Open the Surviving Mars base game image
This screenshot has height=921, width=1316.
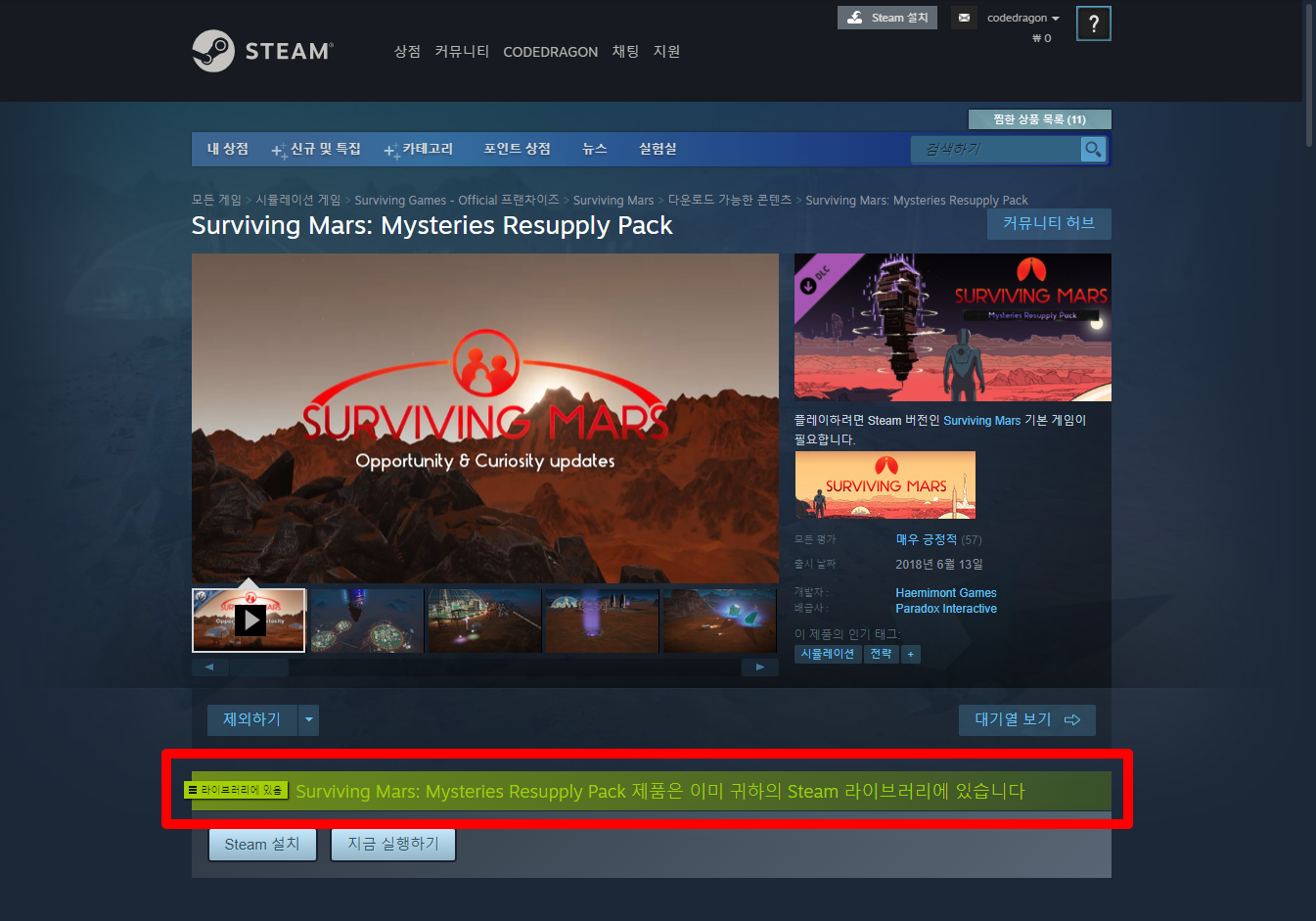click(x=885, y=484)
